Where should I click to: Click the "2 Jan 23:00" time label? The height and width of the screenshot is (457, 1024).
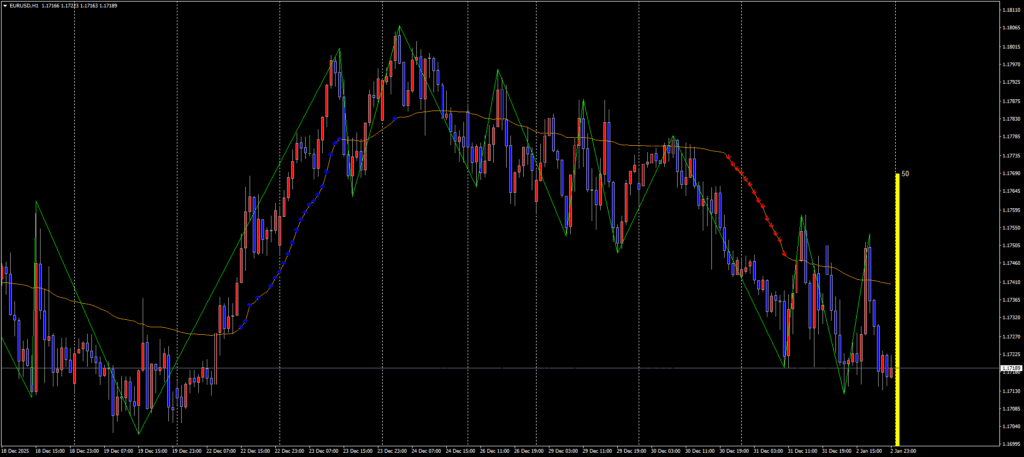tap(905, 451)
